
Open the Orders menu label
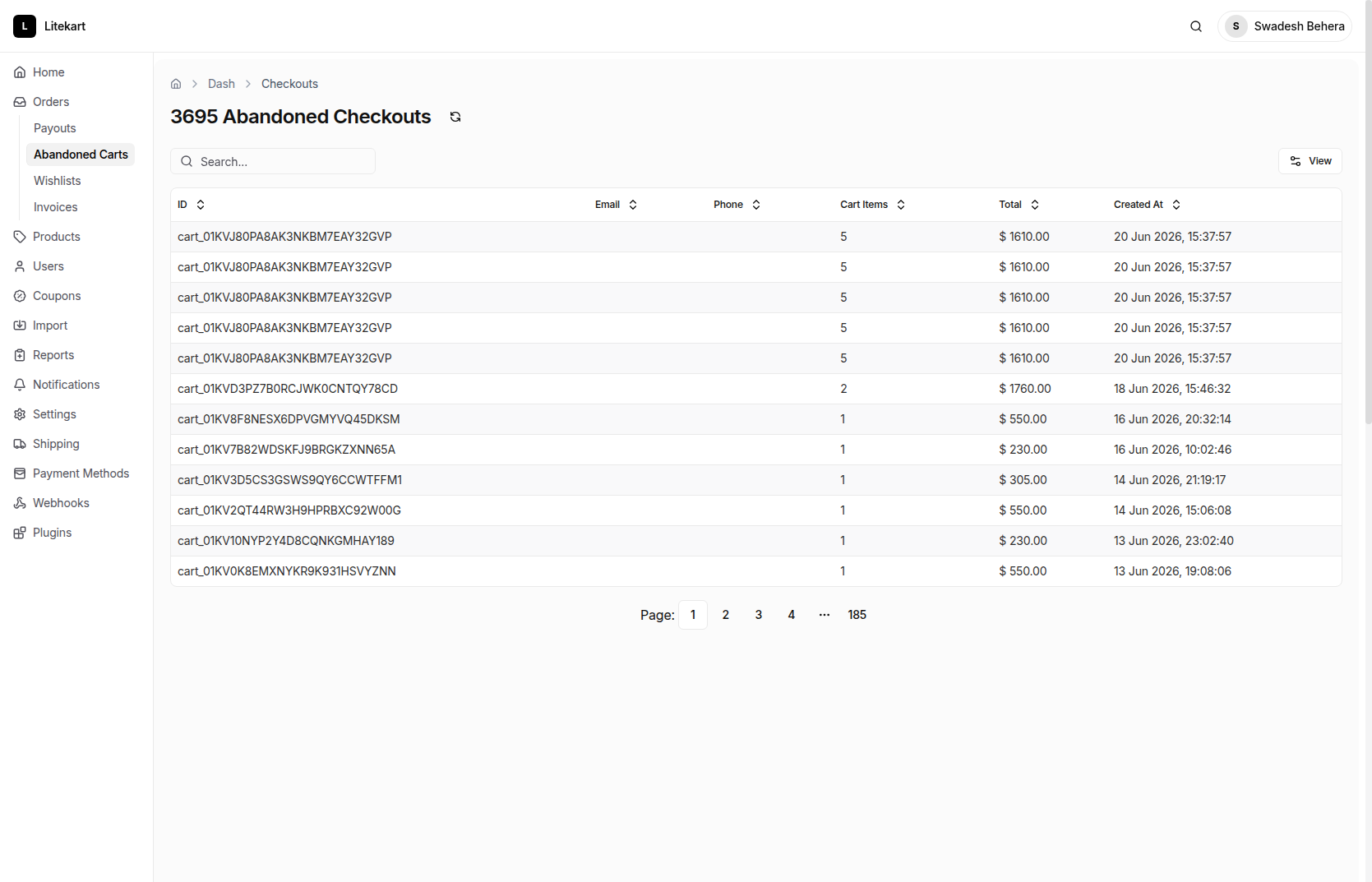(51, 102)
